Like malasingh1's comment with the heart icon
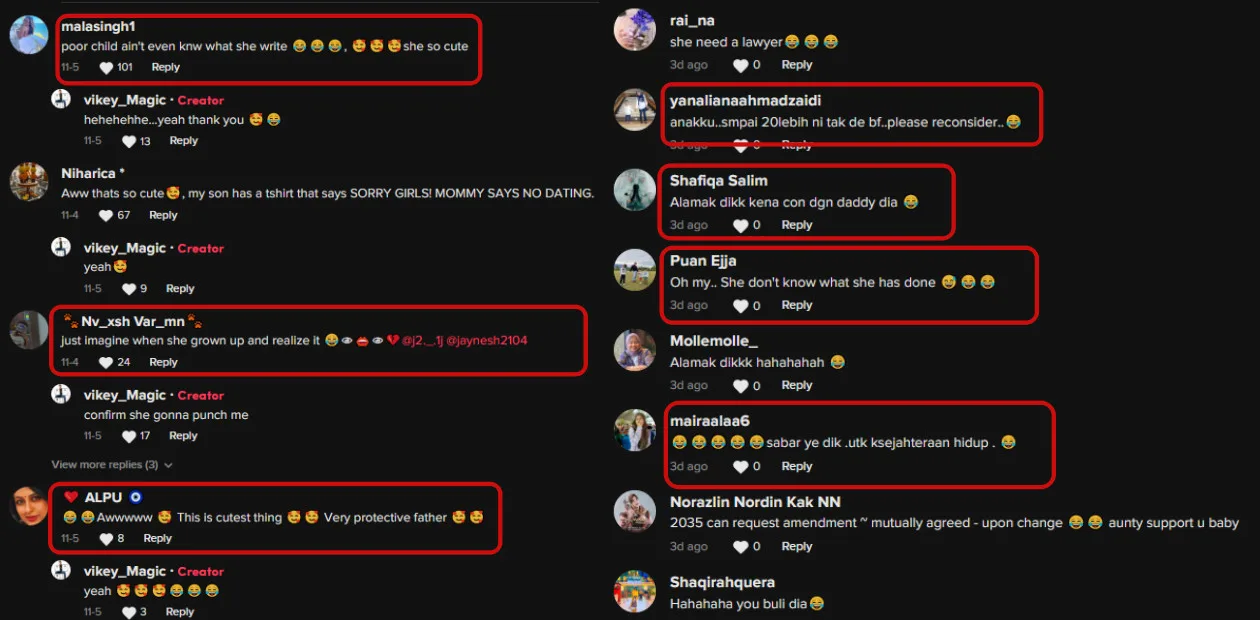 point(106,68)
